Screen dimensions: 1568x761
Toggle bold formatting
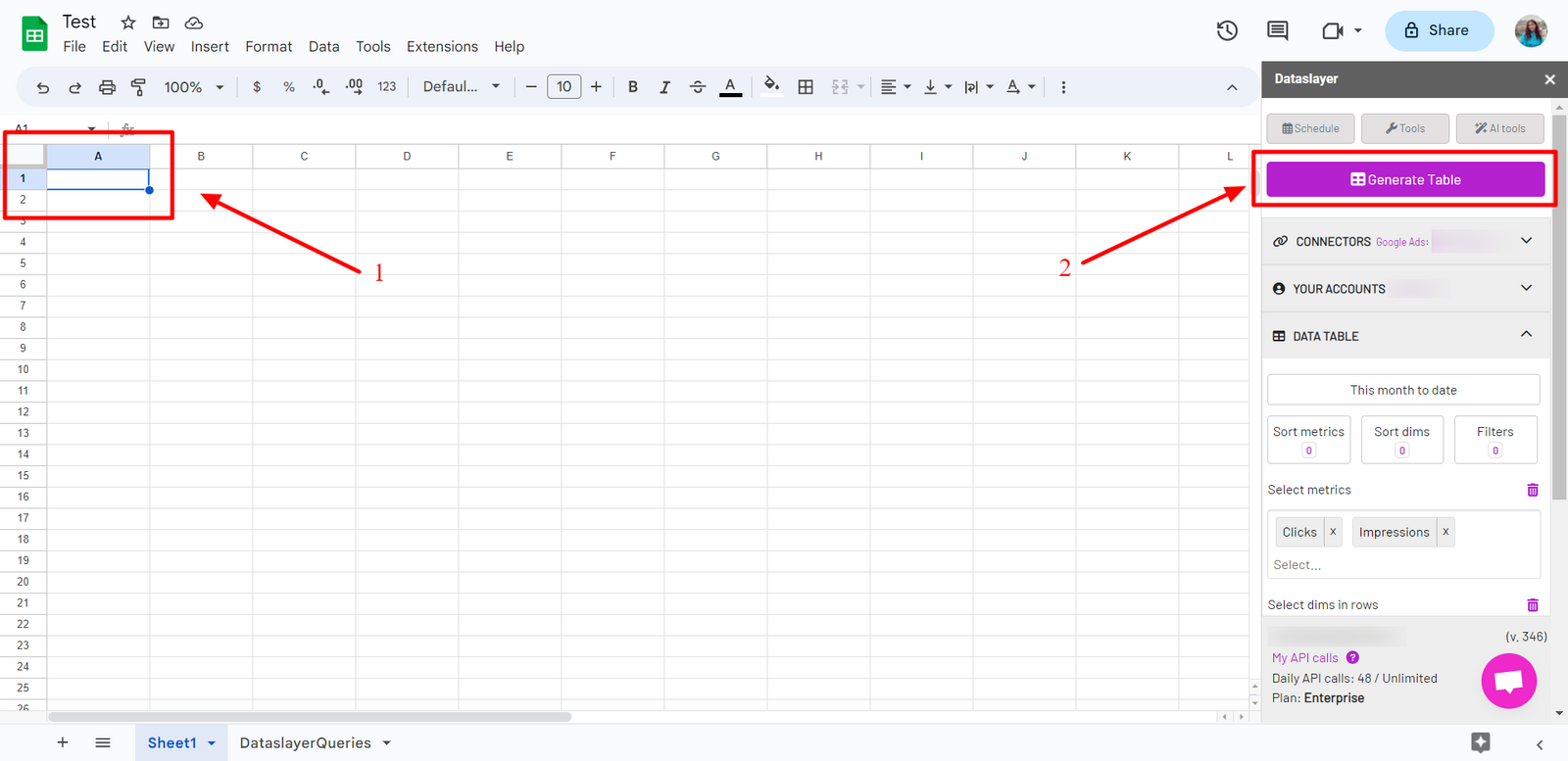633,87
